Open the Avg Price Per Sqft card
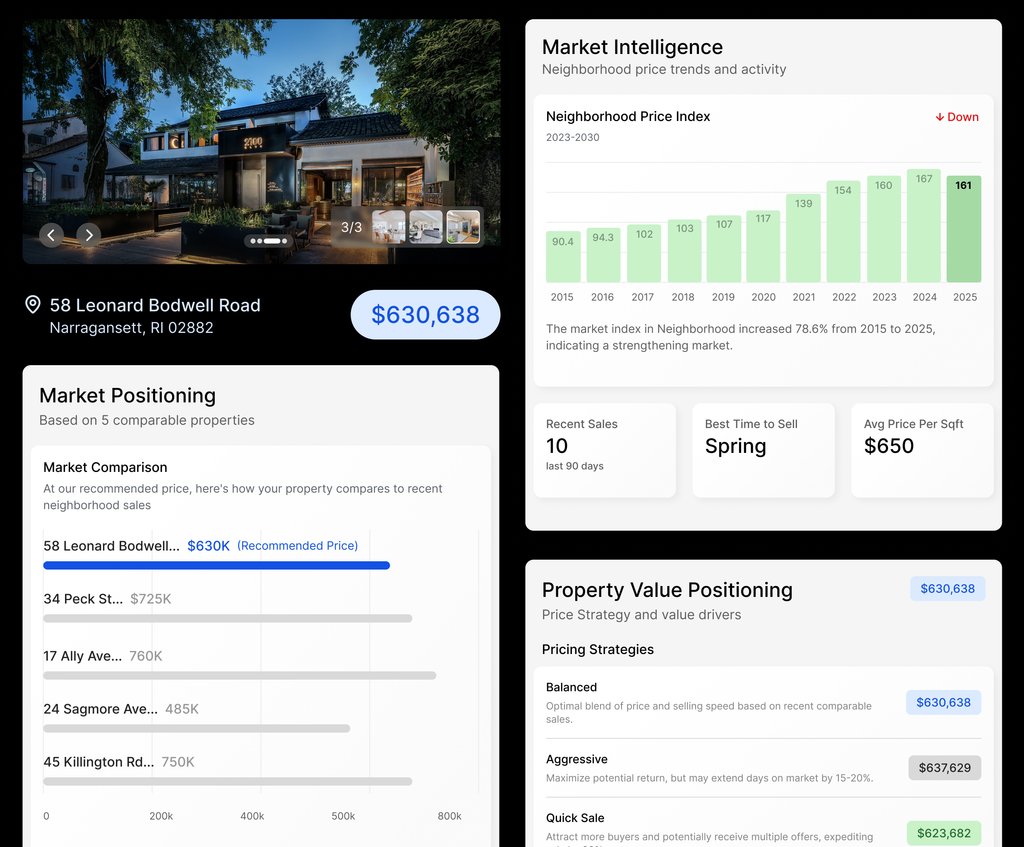Image resolution: width=1024 pixels, height=847 pixels. coord(922,450)
